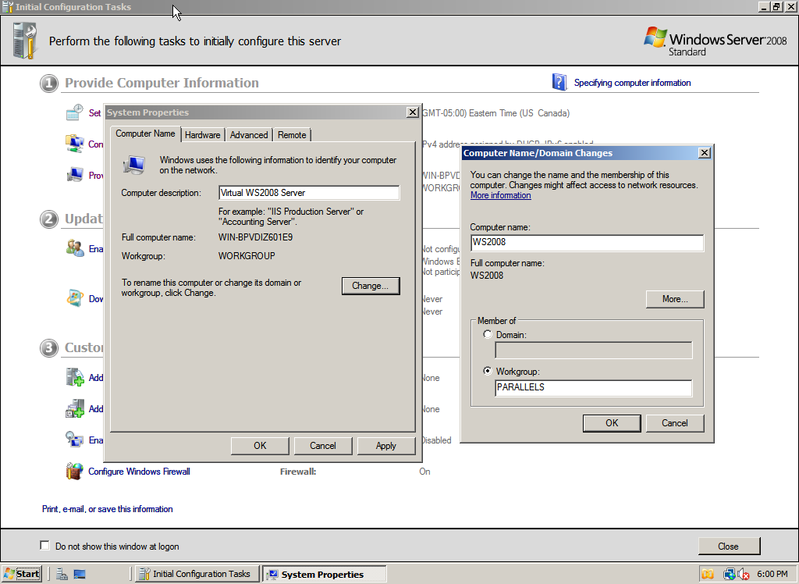
Task: Click the Workgroup name input field
Action: pos(593,387)
